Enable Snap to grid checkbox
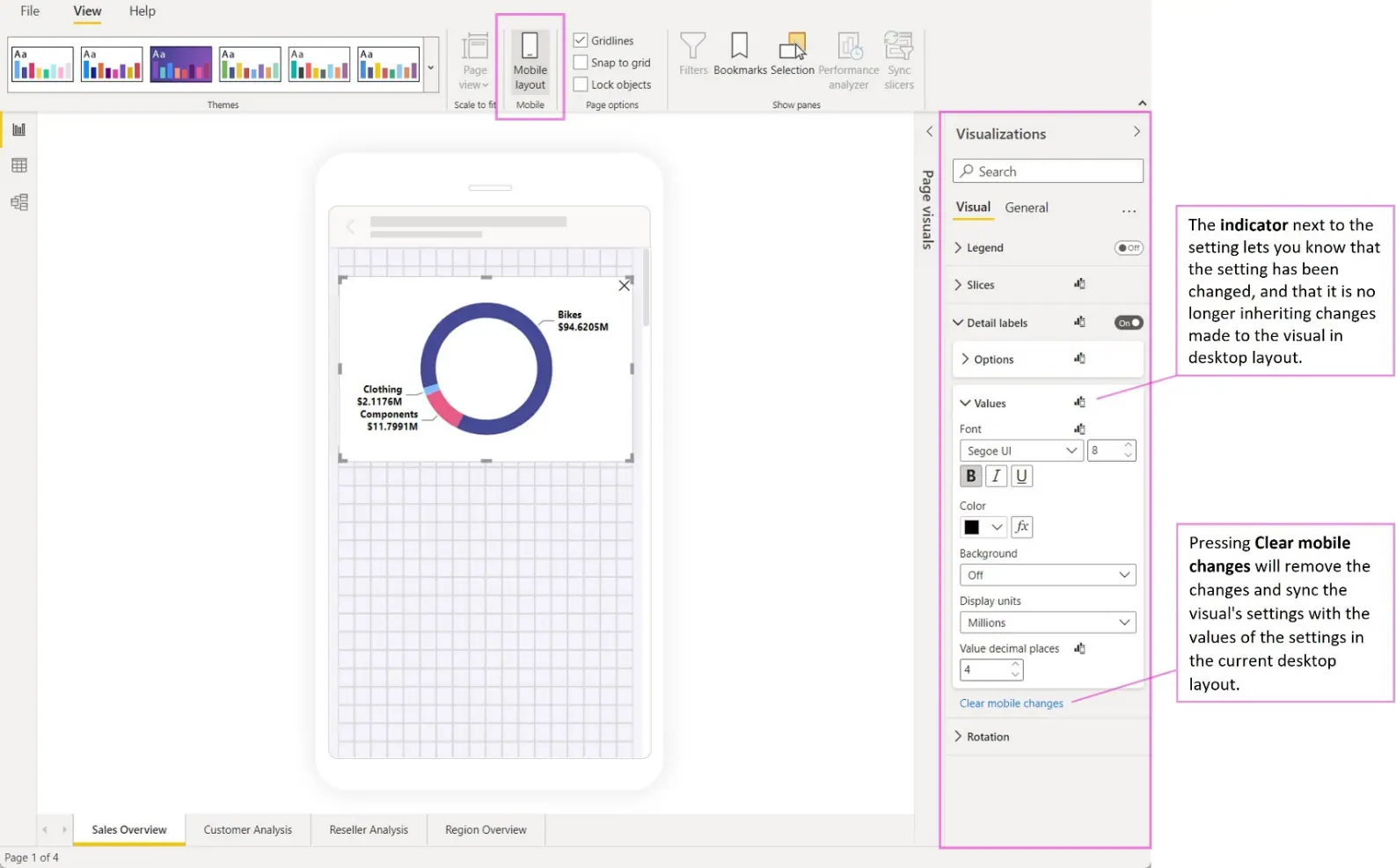 (x=581, y=62)
